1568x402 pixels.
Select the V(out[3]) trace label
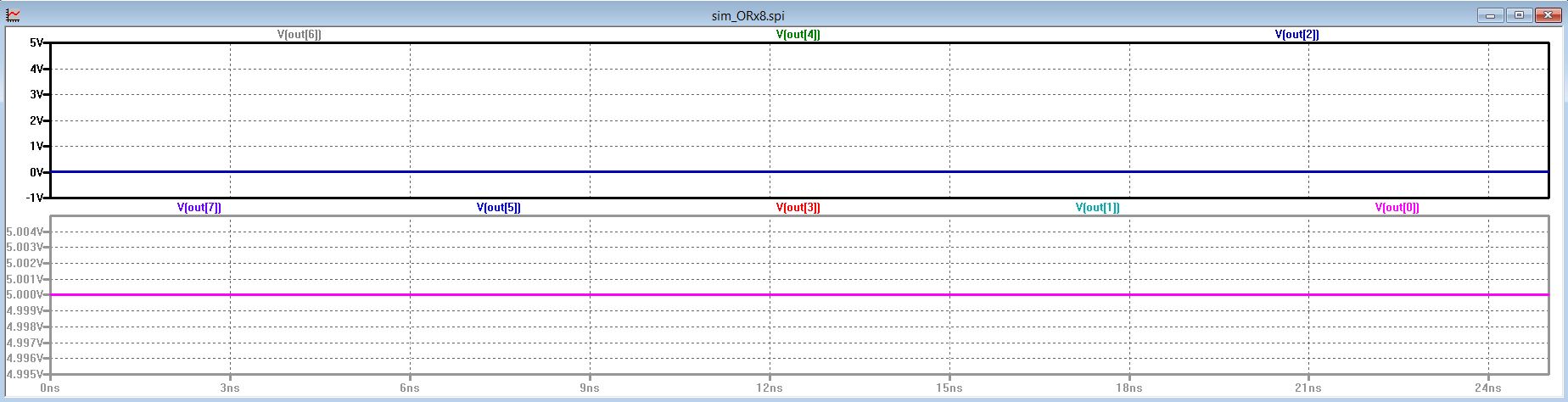(x=798, y=208)
